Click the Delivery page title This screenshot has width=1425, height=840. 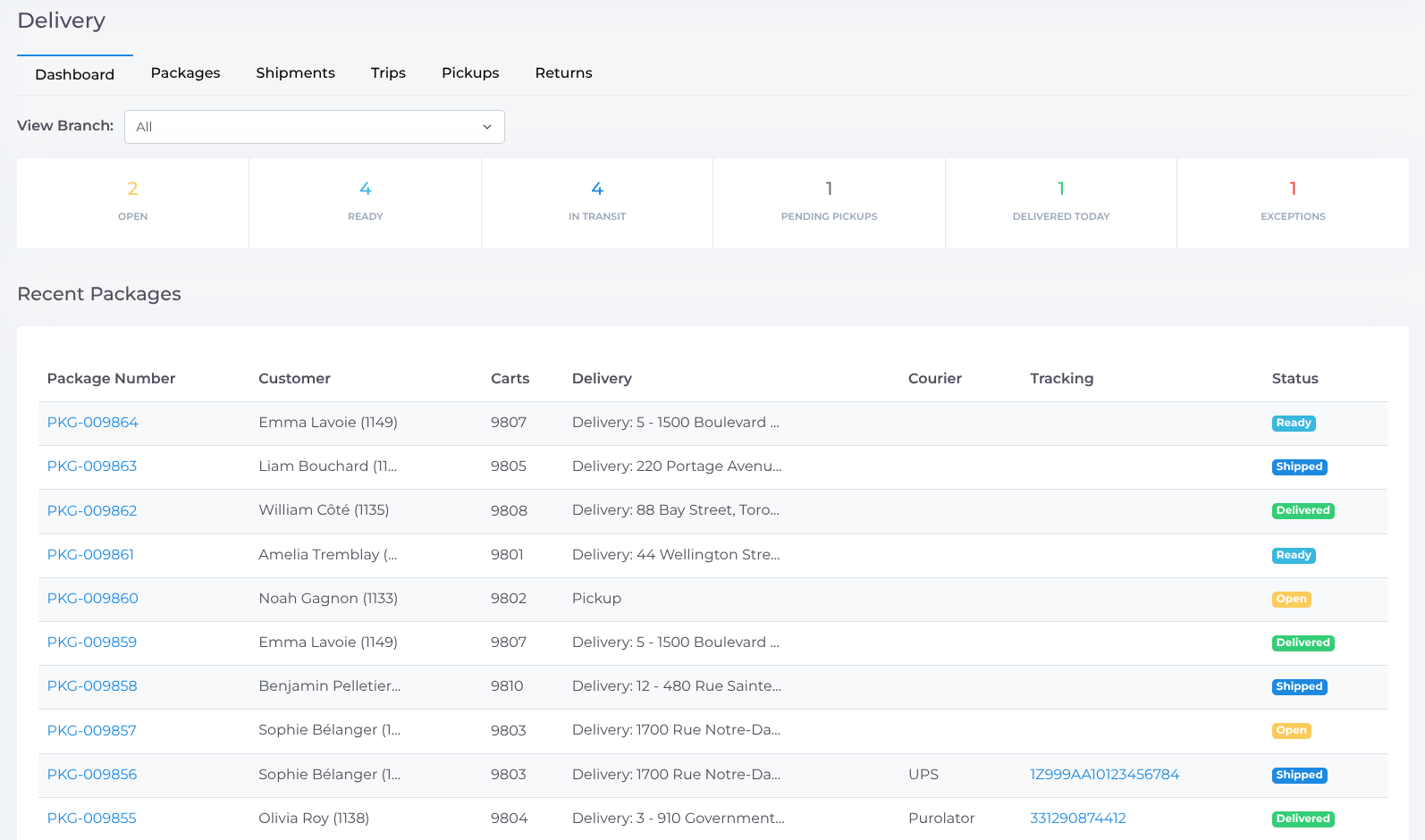[62, 21]
